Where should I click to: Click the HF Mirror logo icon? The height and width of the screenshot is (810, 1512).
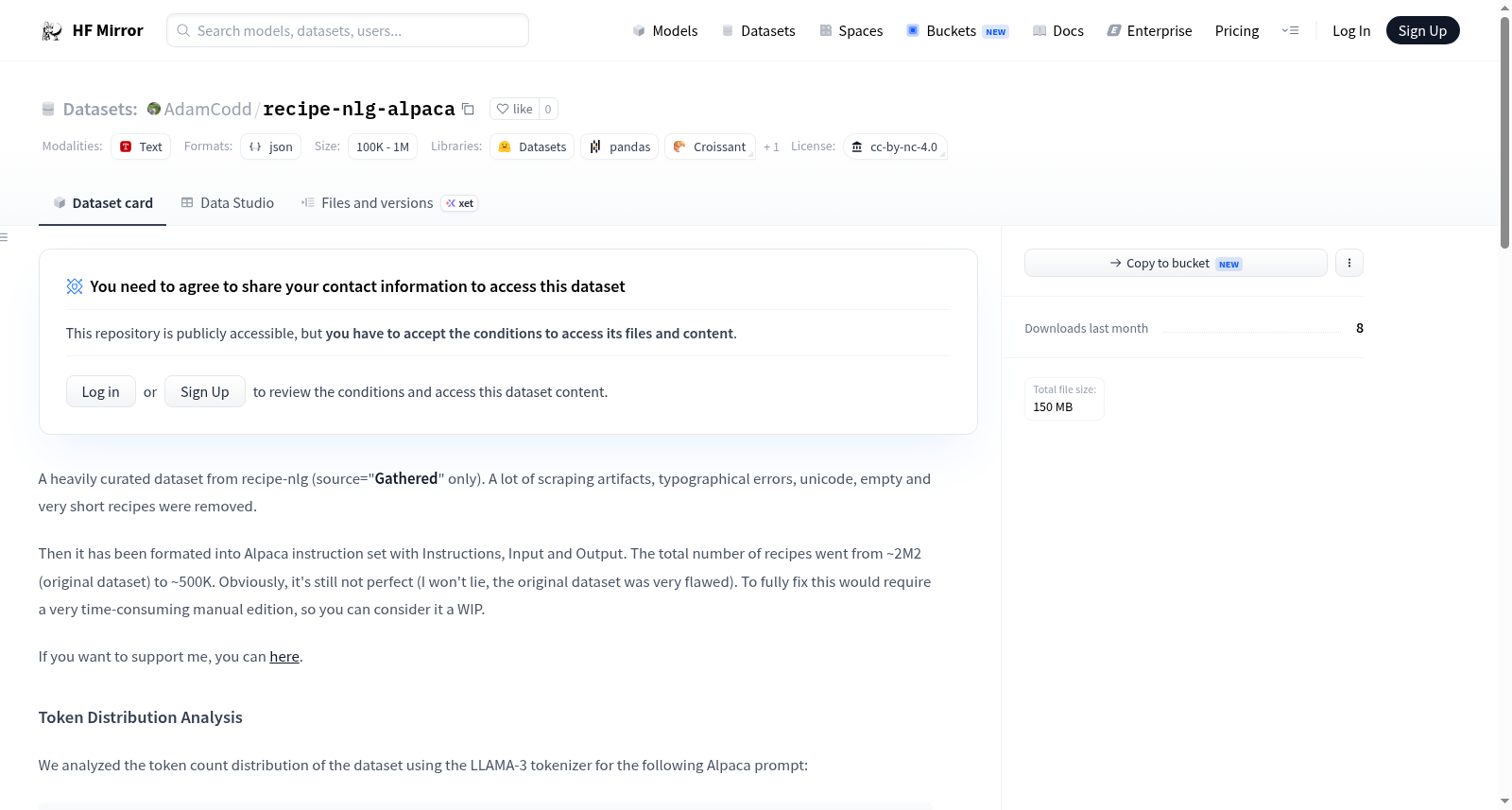pyautogui.click(x=52, y=31)
